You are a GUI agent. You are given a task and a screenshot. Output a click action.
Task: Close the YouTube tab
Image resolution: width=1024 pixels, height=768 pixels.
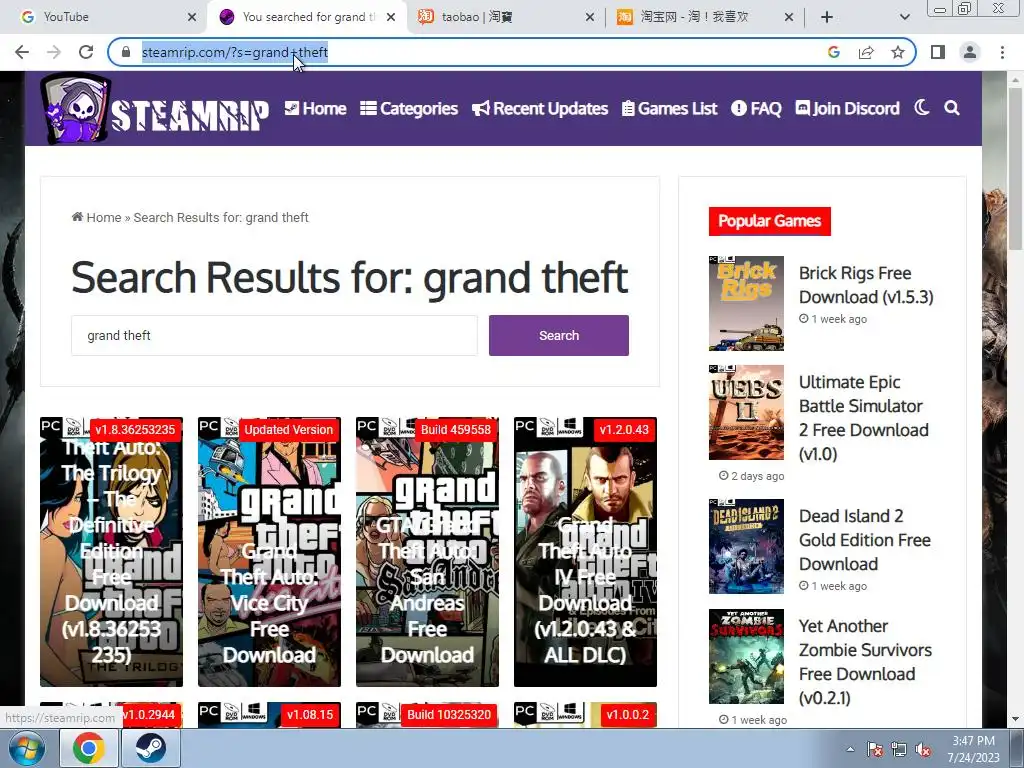pos(191,17)
